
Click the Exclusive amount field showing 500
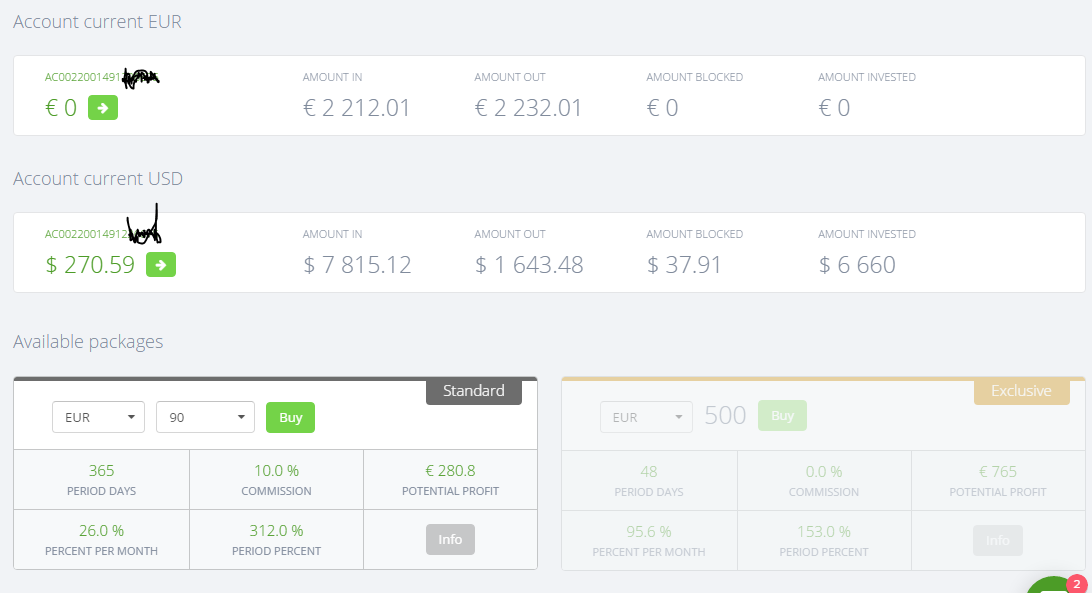coord(725,415)
